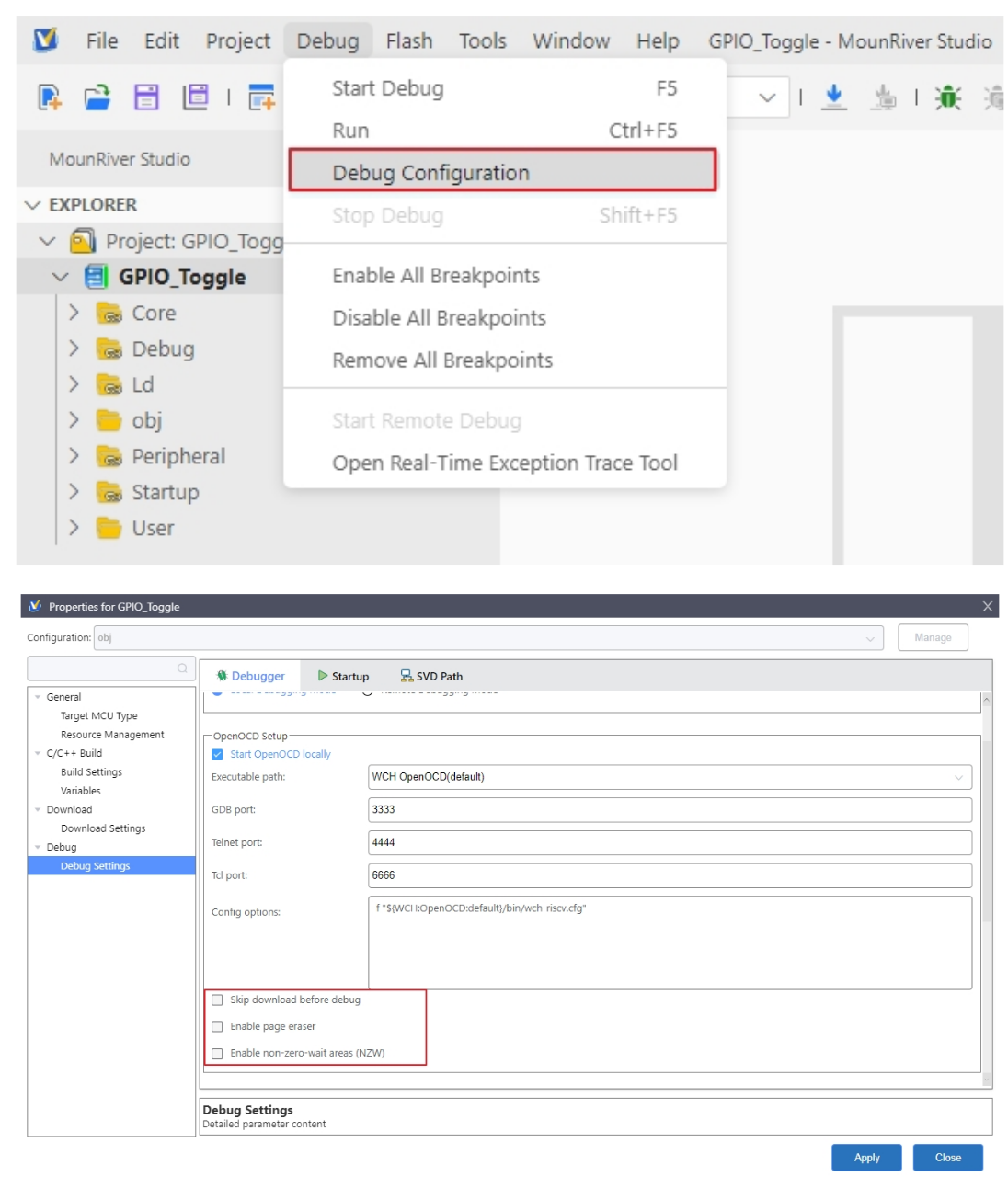Open the Project menu

238,41
